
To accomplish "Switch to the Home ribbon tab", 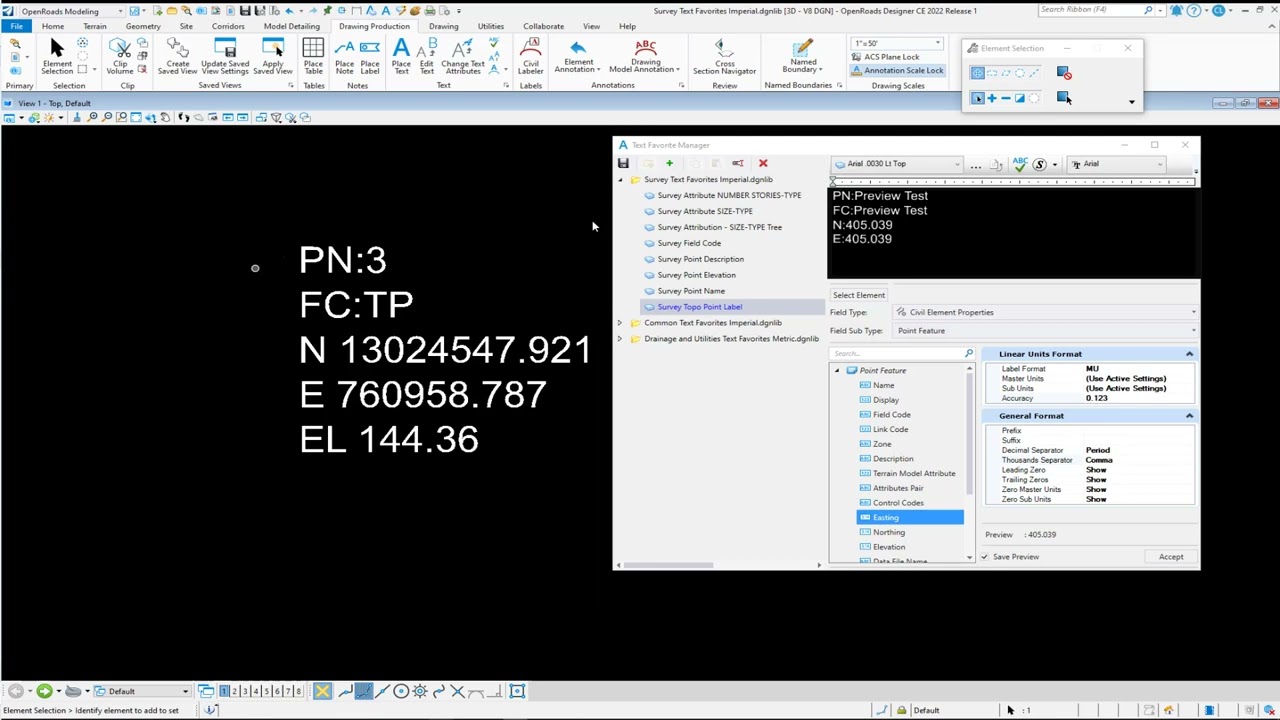I will 53,26.
